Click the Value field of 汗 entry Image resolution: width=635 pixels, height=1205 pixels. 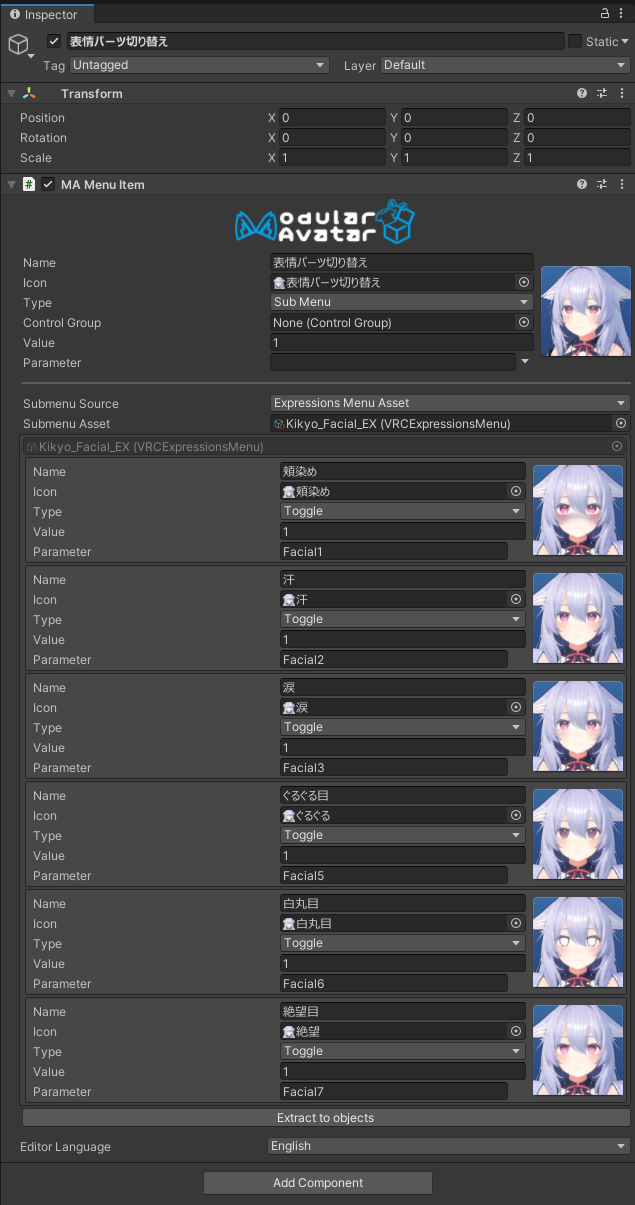[403, 639]
